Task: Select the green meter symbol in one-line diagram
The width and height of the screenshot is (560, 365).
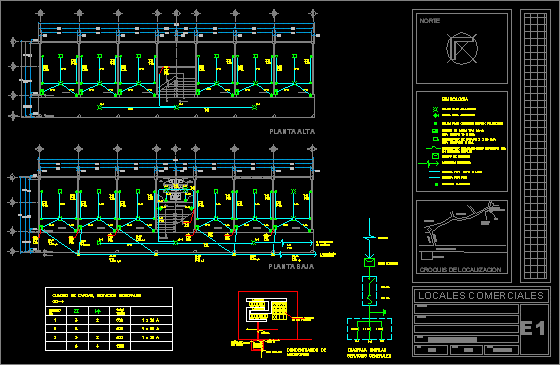Action: pos(369,262)
